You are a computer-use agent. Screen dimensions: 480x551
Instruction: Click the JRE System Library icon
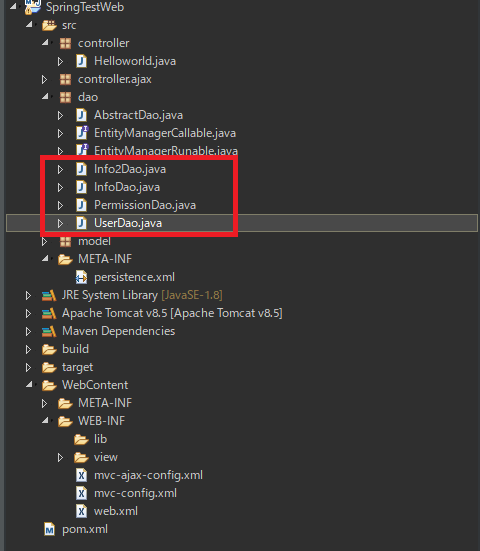point(49,295)
